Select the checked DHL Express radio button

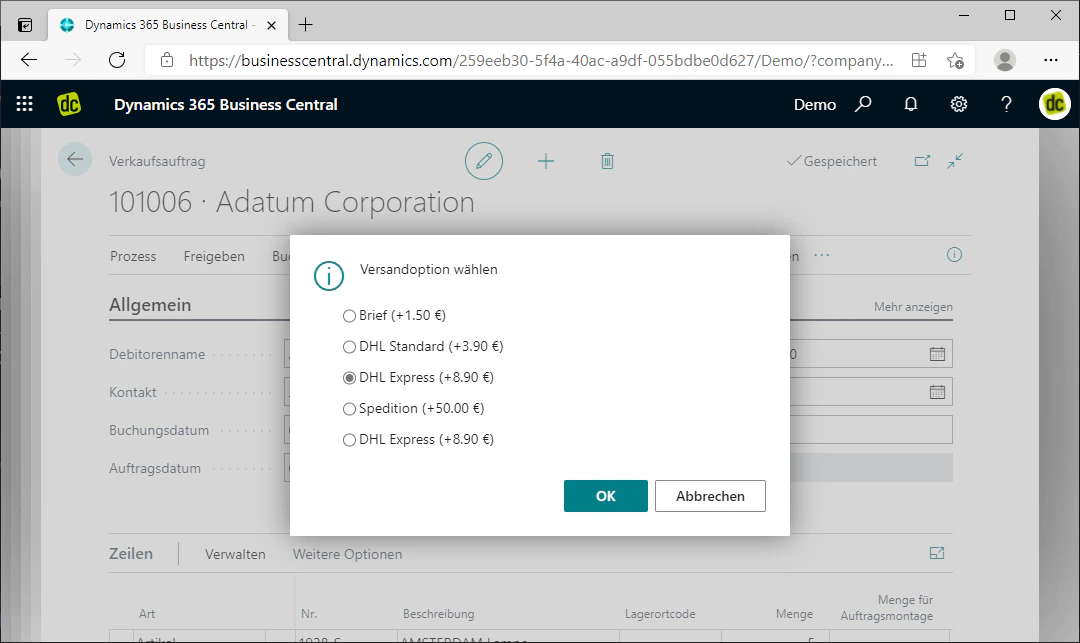click(x=349, y=377)
